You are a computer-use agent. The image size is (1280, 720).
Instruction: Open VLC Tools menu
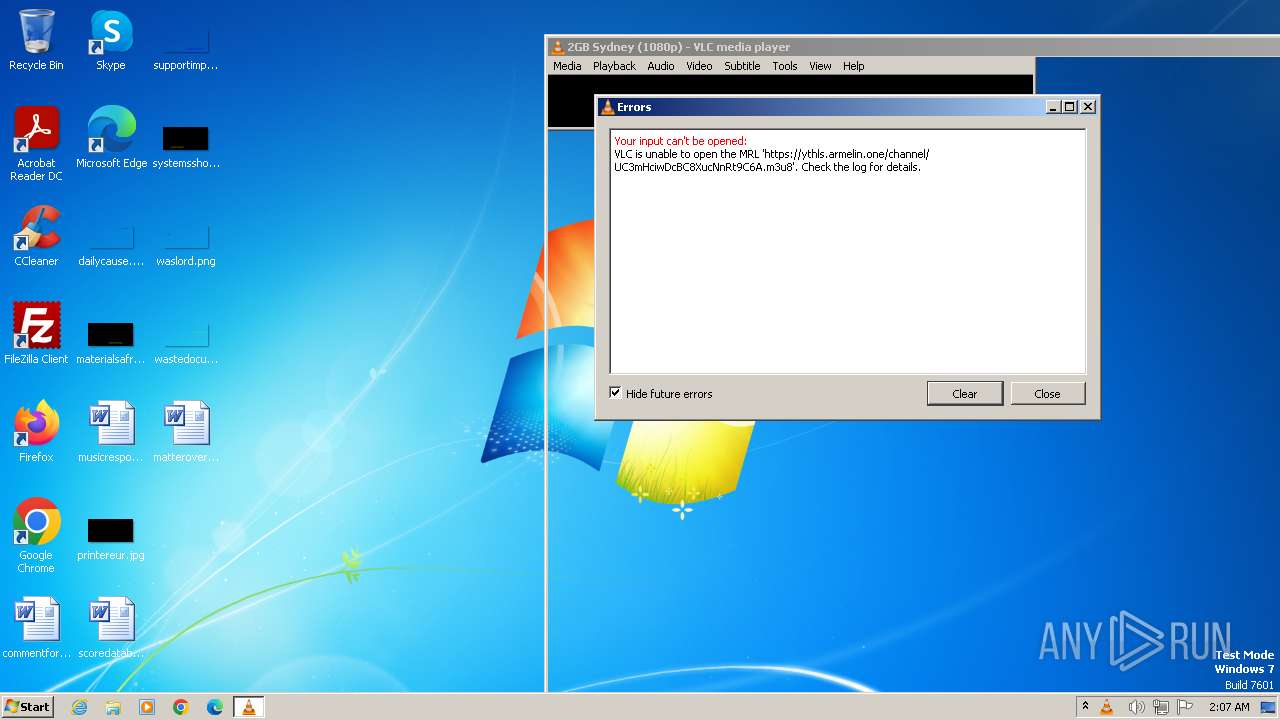pyautogui.click(x=785, y=66)
